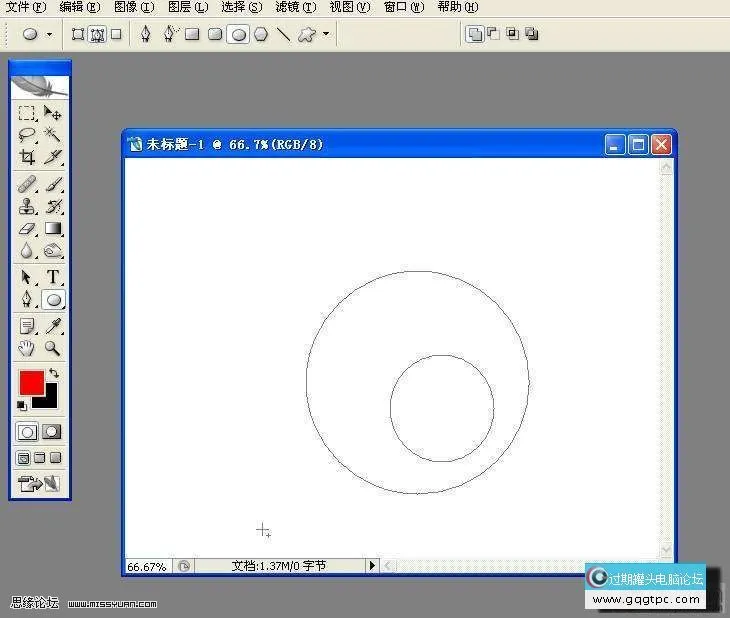The width and height of the screenshot is (730, 618).
Task: Select the Slice tool
Action: click(52, 157)
